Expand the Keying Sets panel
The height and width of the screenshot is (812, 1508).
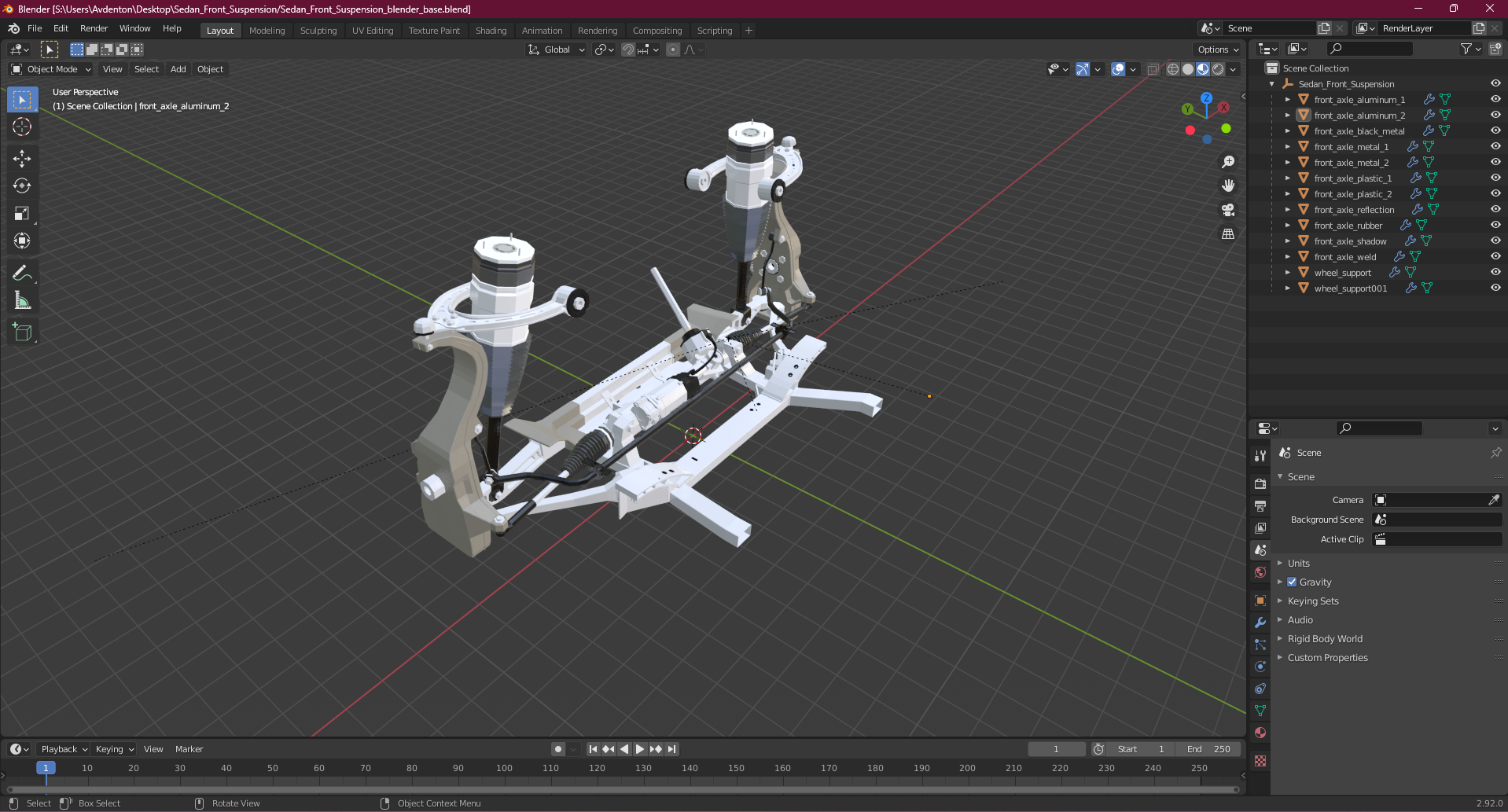coord(1312,601)
